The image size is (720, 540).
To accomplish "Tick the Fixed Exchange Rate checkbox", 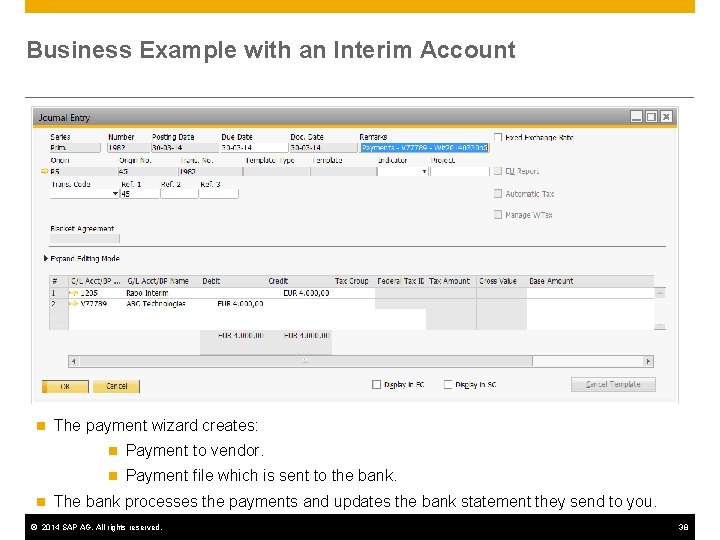I will point(498,137).
